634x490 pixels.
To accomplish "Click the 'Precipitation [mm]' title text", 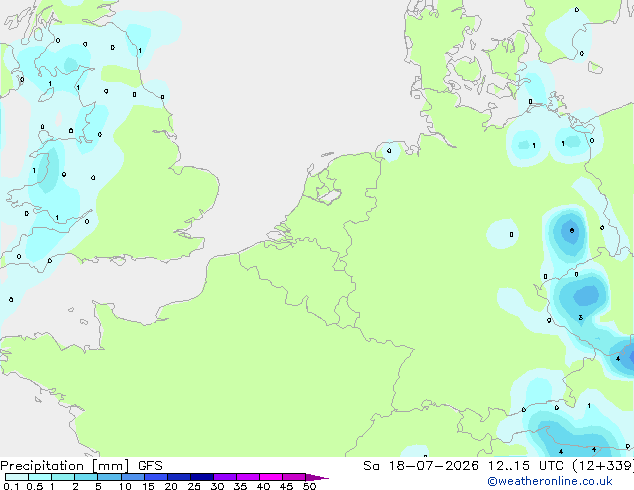I will [x=65, y=466].
